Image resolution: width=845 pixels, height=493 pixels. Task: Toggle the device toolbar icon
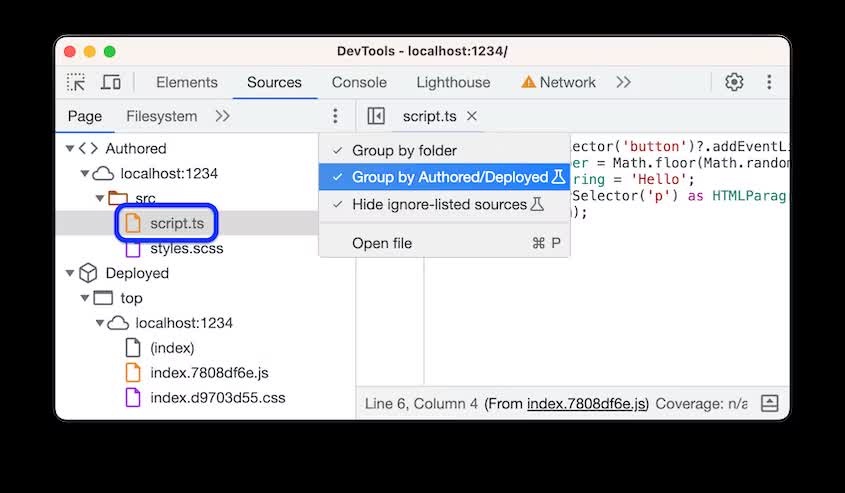coord(111,82)
